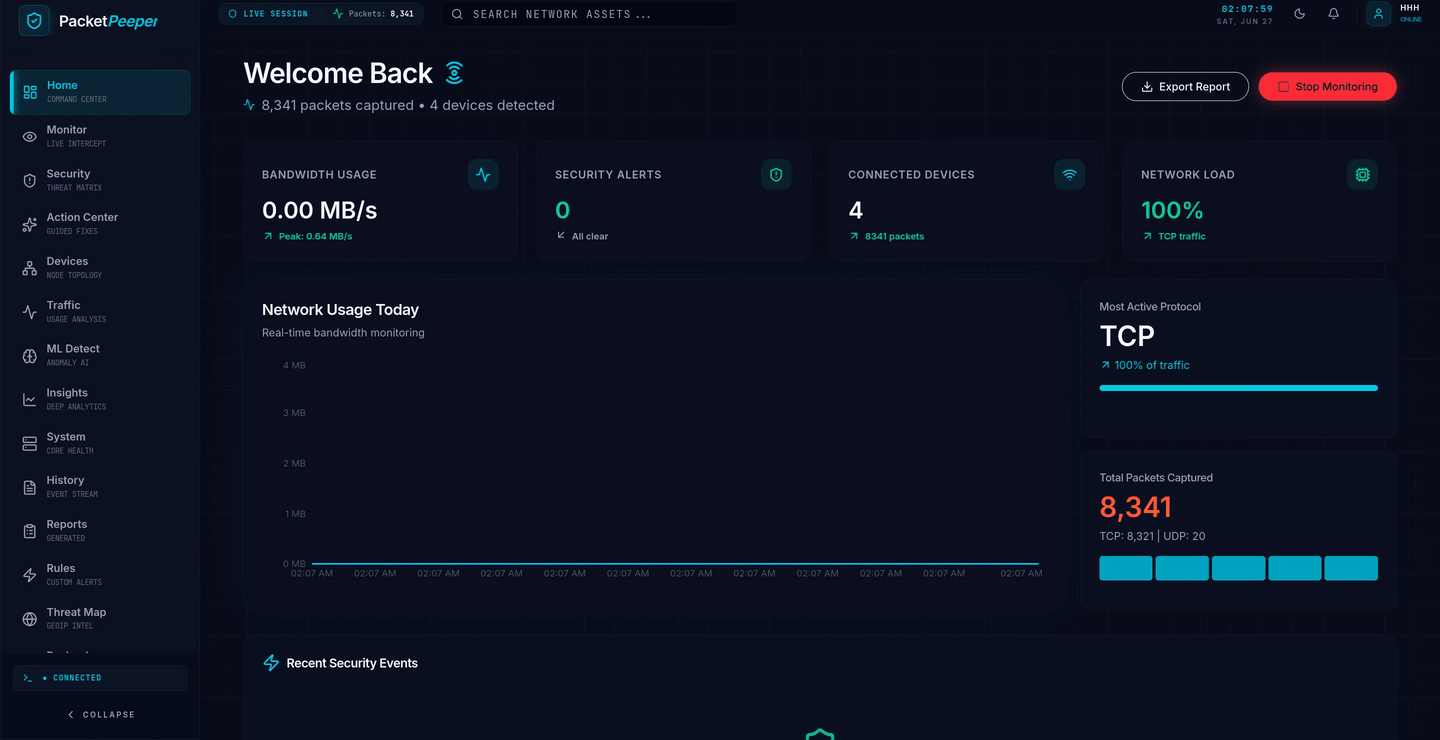Open Rules custom alerts
This screenshot has height=740, width=1440.
pyautogui.click(x=100, y=575)
